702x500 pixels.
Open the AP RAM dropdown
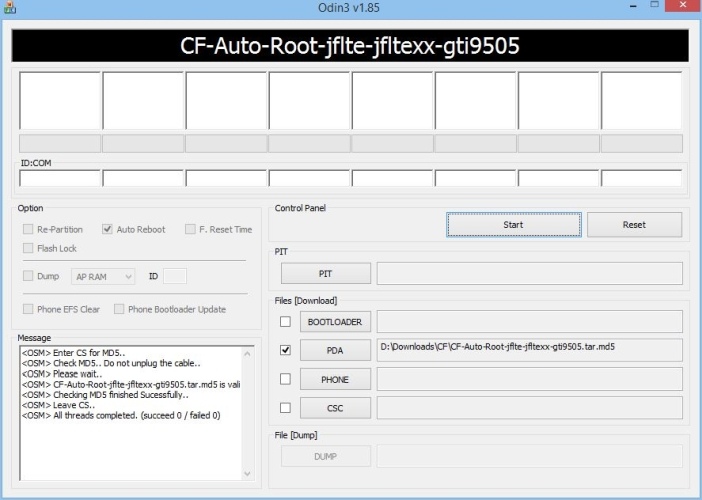coord(103,277)
